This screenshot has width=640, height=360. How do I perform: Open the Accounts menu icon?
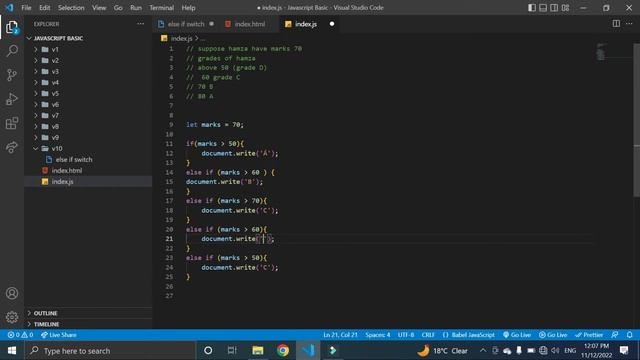coord(12,293)
